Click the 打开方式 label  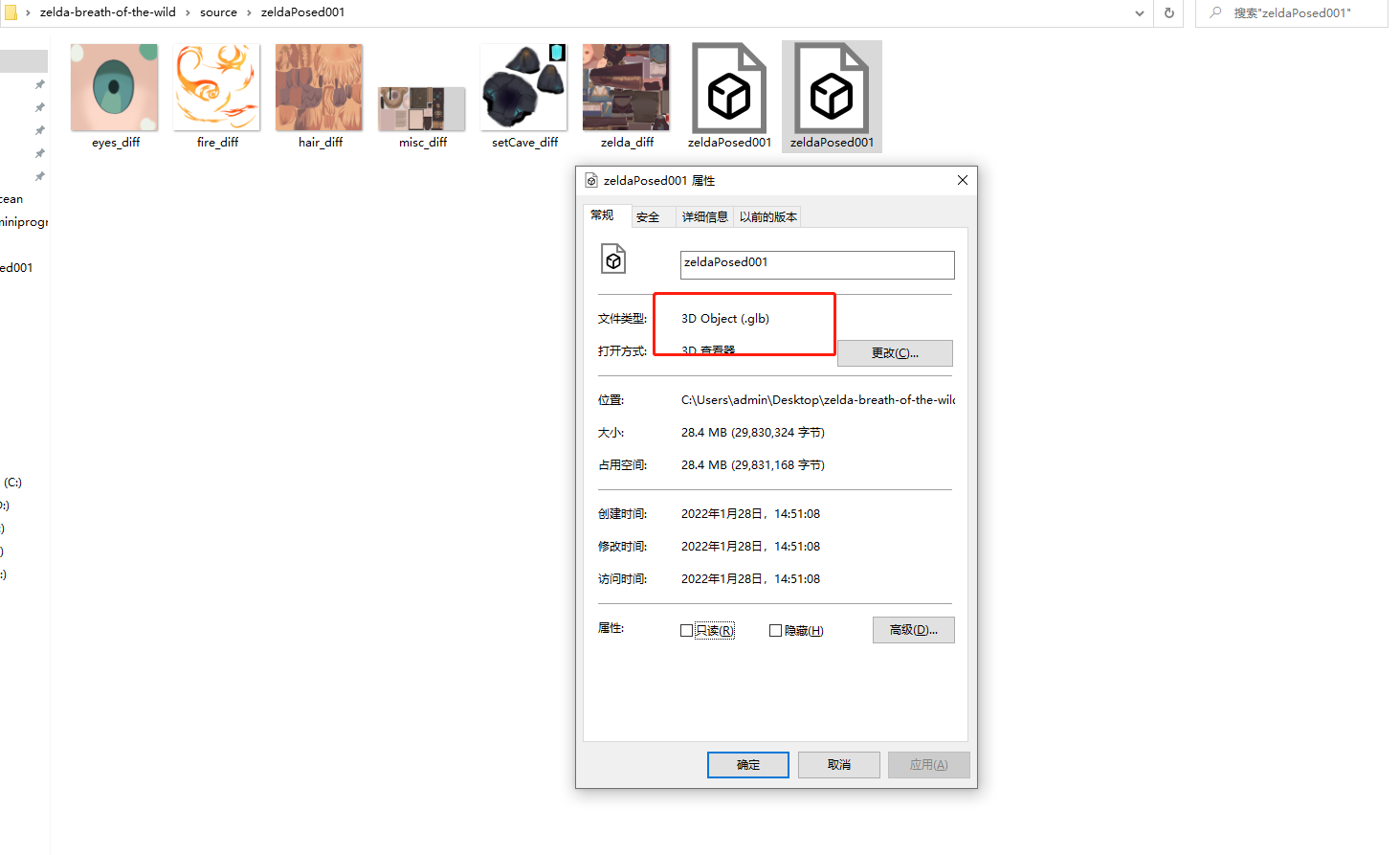point(622,351)
